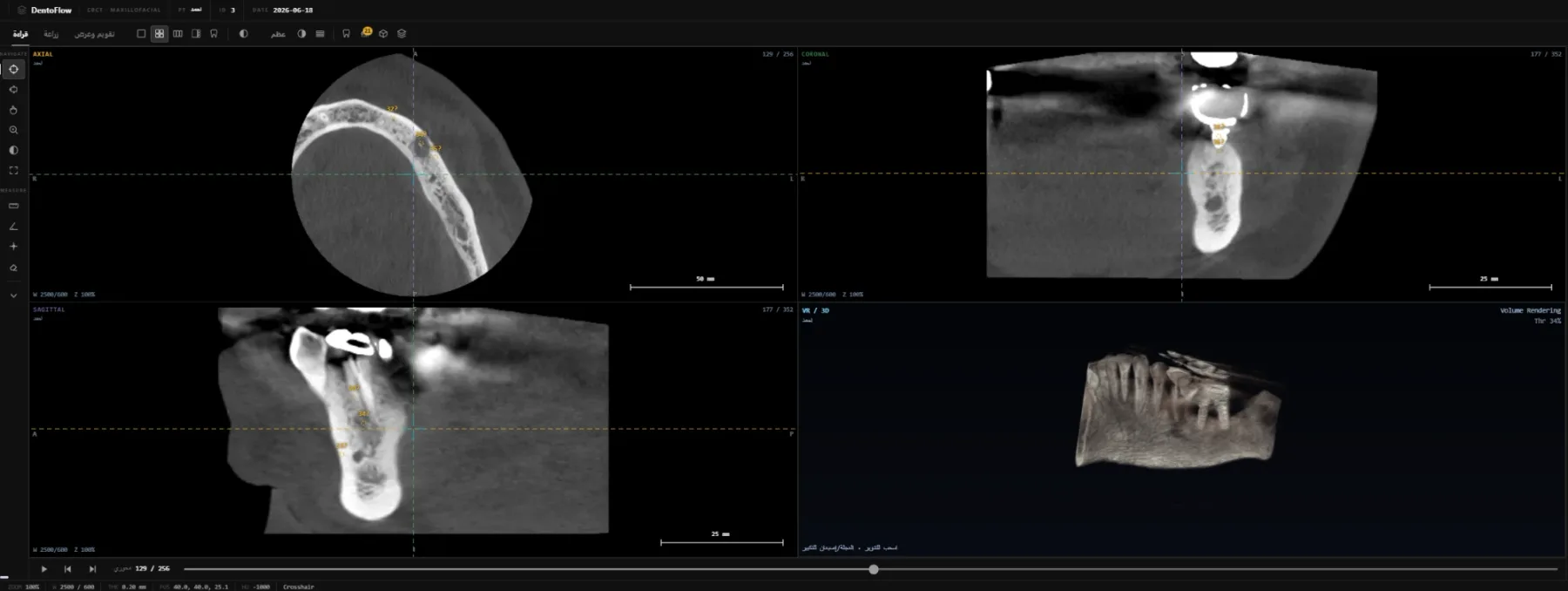Select the ruler length measure tool
This screenshot has width=1568, height=591.
(x=13, y=206)
